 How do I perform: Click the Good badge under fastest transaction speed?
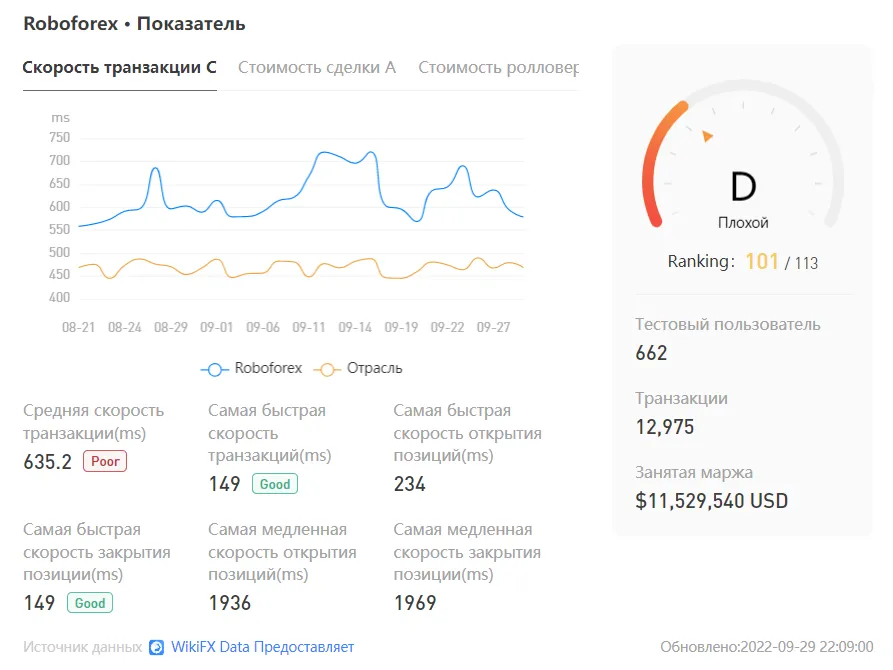275,484
